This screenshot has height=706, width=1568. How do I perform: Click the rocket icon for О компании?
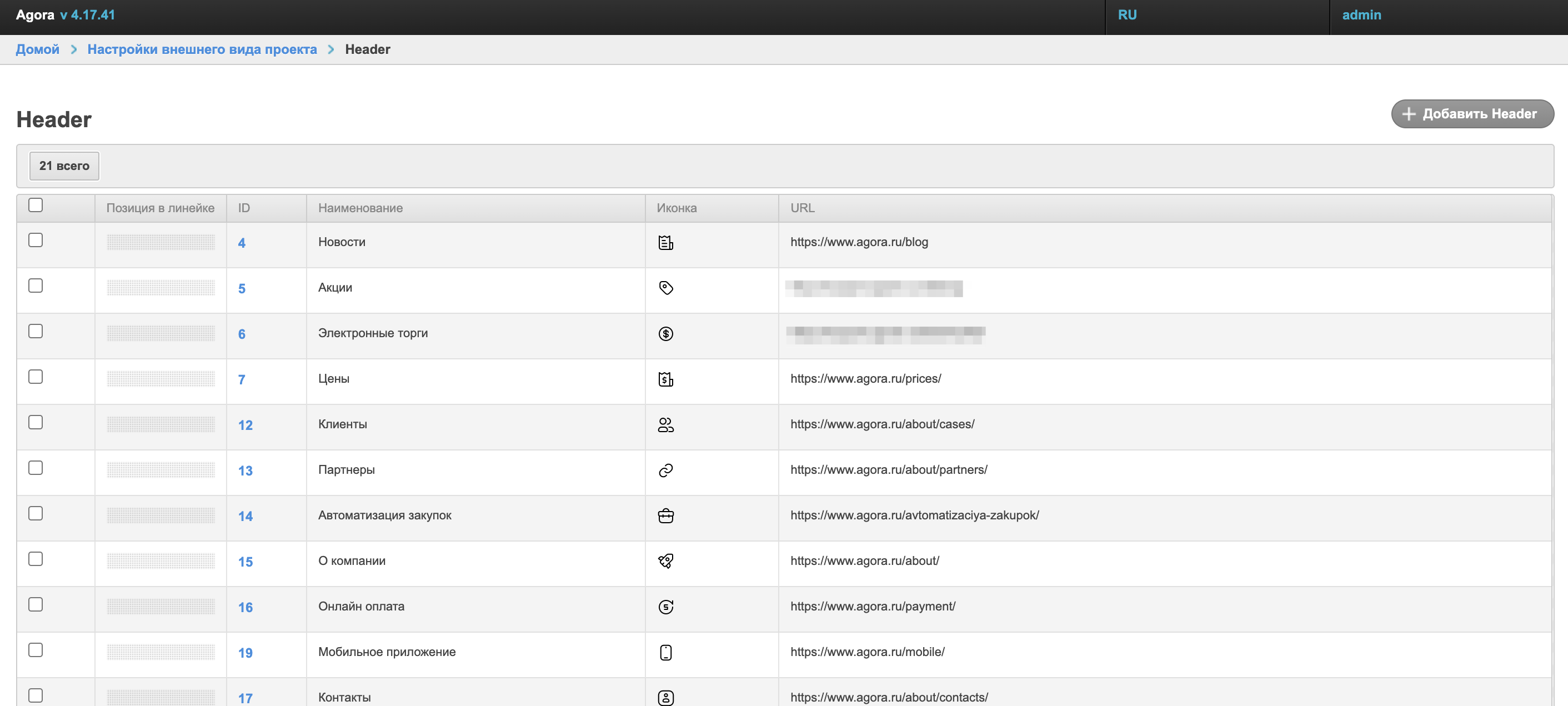(x=665, y=561)
